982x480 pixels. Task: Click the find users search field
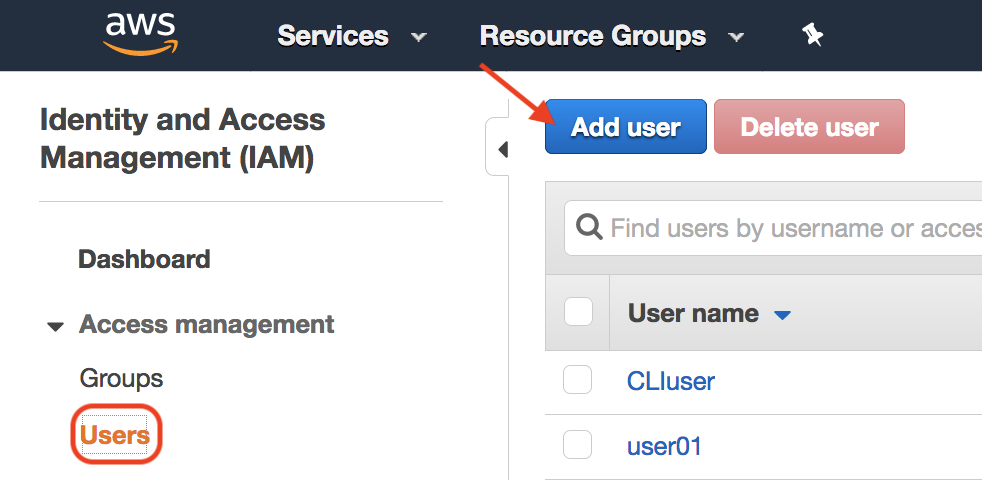coord(773,228)
